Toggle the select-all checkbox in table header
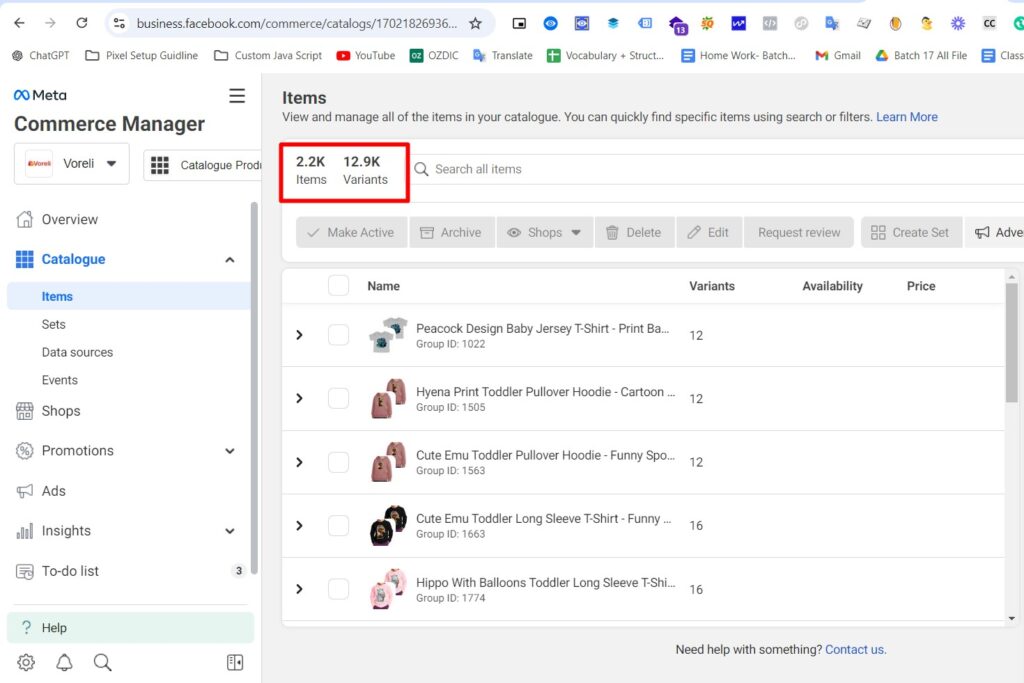This screenshot has width=1024, height=683. tap(338, 285)
